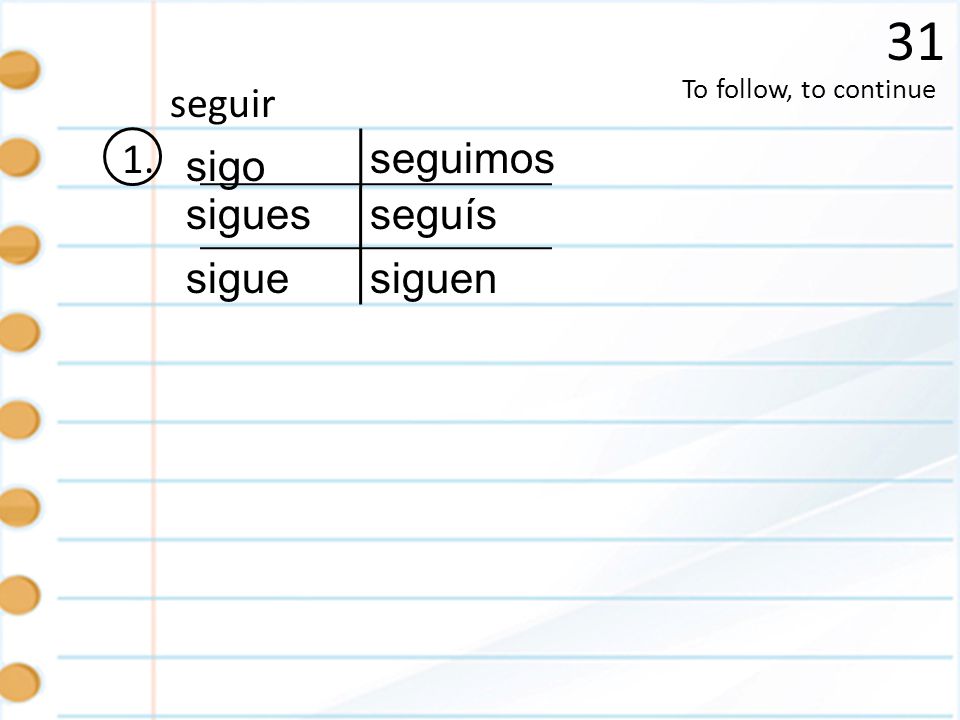Click the slide number 31
Image resolution: width=960 pixels, height=720 pixels.
pos(915,42)
